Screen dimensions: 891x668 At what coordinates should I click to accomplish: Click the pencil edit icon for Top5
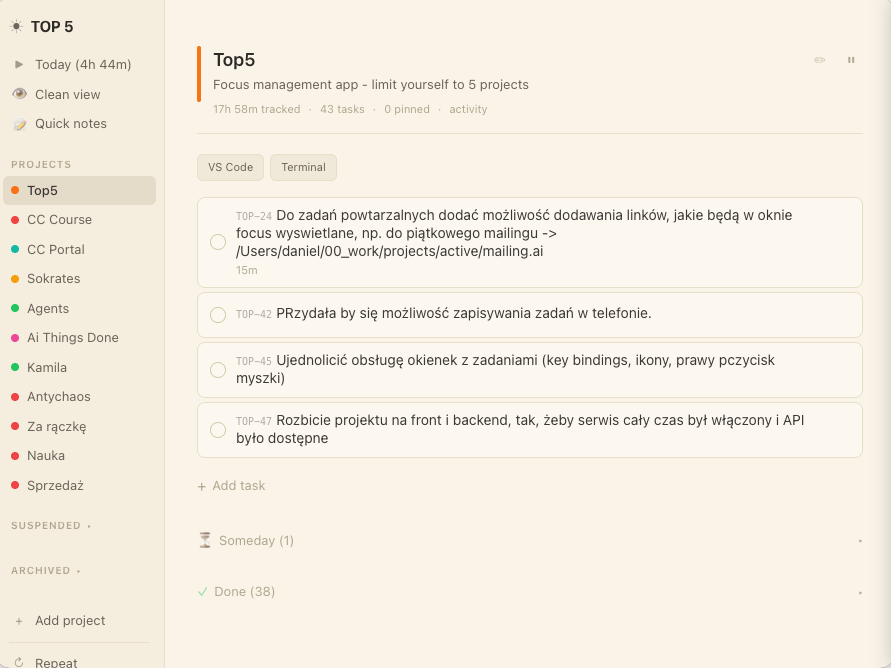(x=820, y=60)
